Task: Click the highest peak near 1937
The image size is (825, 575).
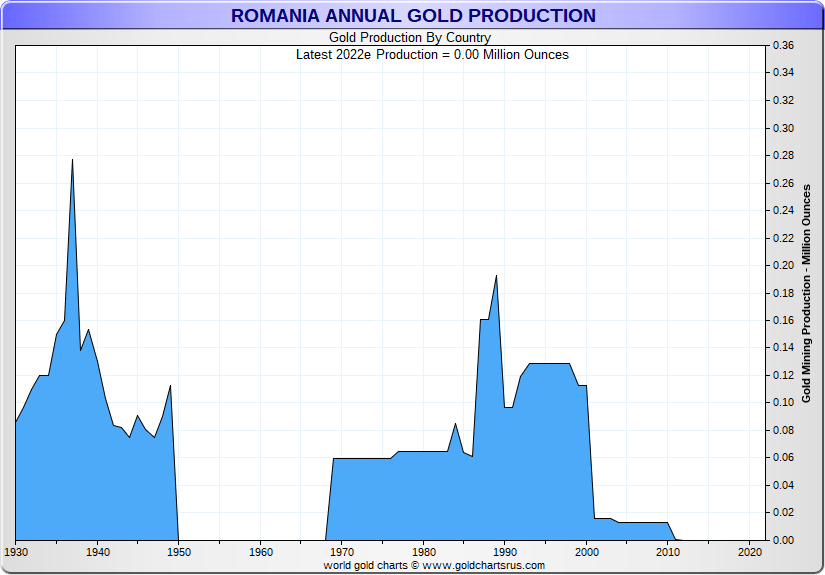Action: [x=72, y=160]
